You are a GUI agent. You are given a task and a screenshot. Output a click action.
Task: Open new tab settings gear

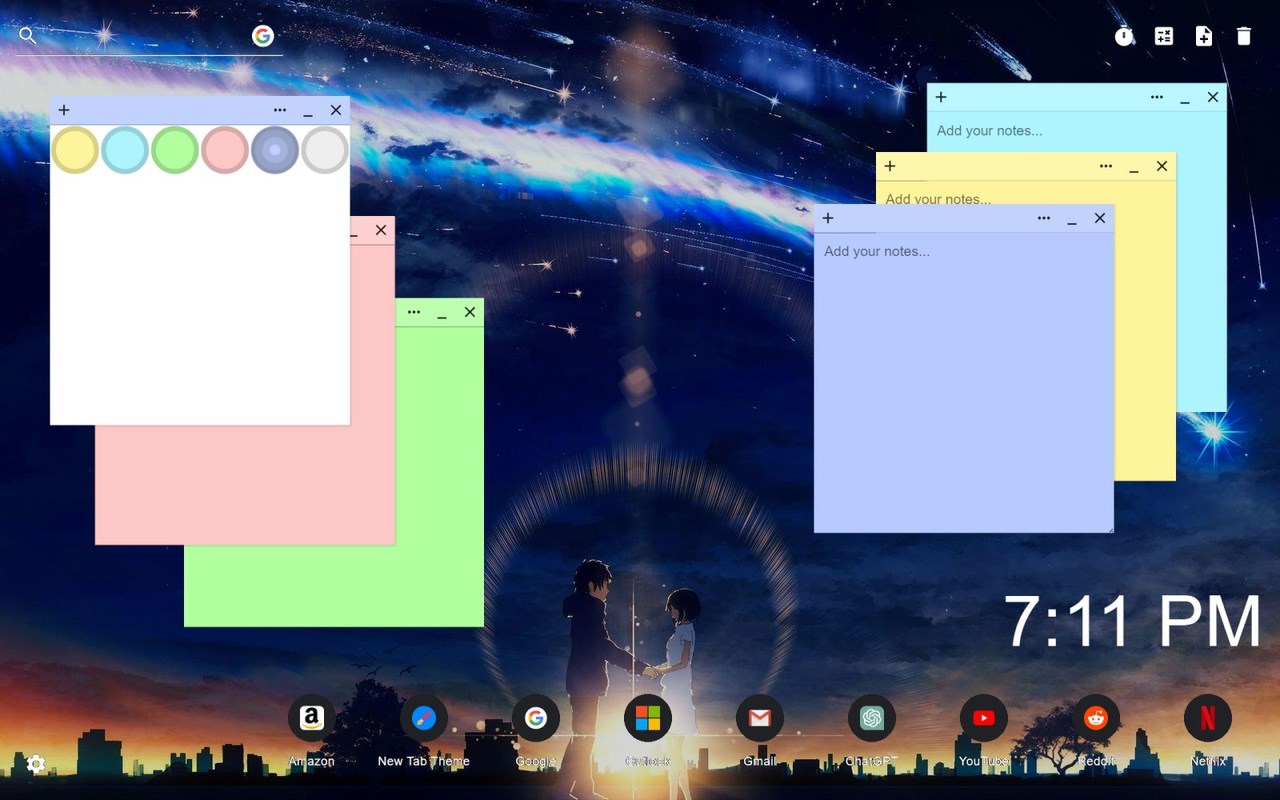click(36, 764)
